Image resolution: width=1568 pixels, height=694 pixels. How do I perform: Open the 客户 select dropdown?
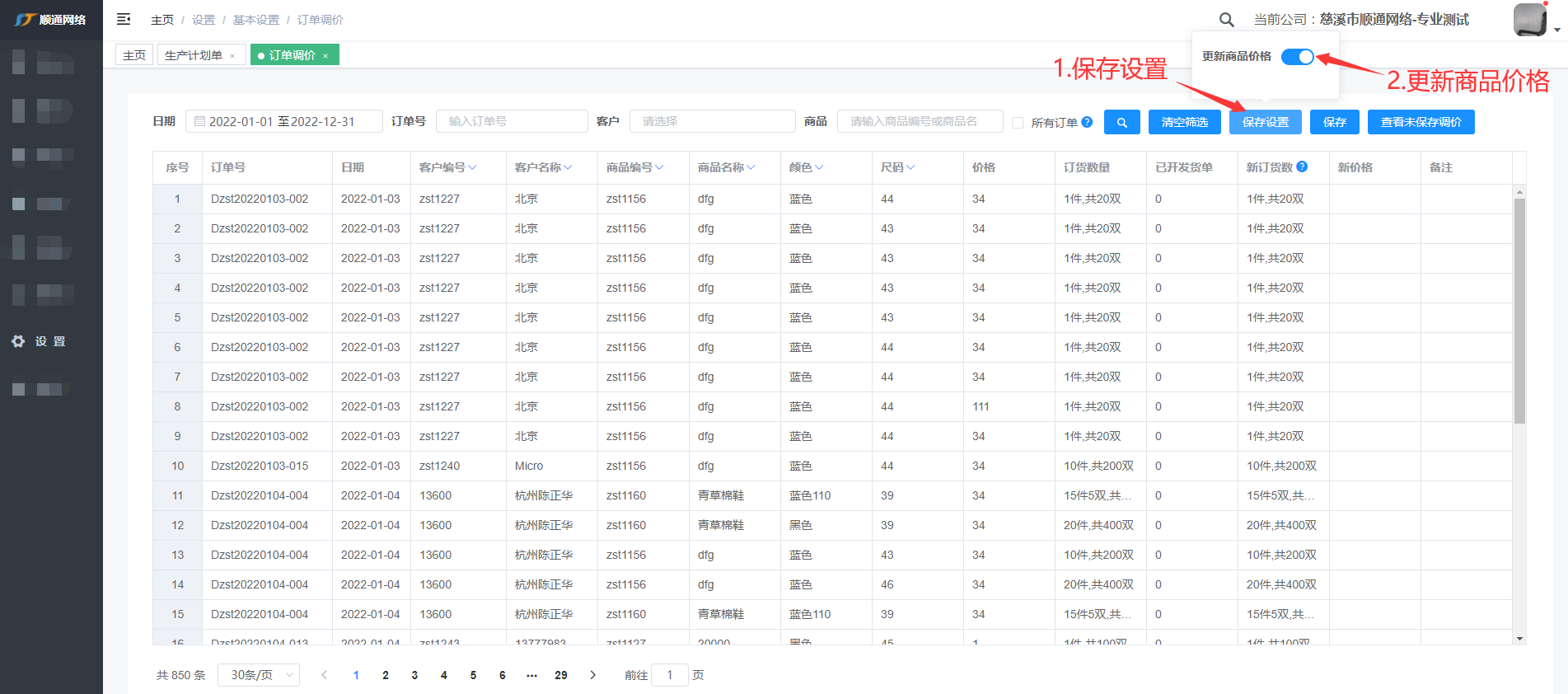coord(712,121)
